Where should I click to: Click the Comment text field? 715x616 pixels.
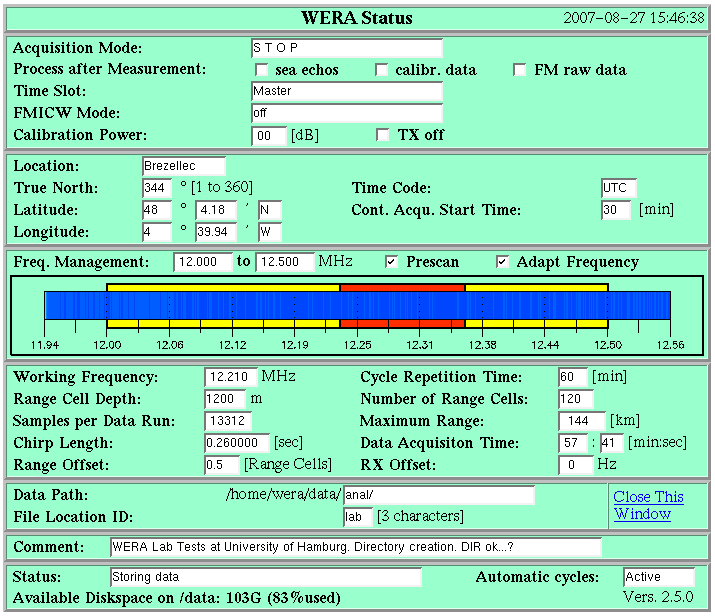pyautogui.click(x=356, y=547)
